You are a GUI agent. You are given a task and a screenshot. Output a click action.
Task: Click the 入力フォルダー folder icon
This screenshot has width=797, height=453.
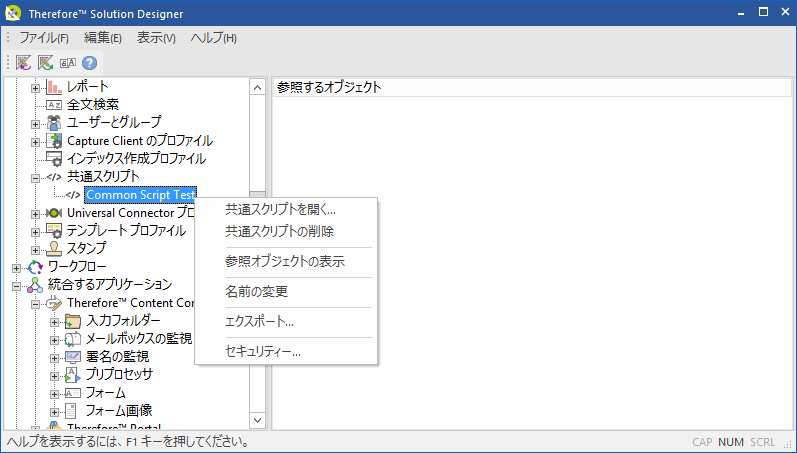coord(73,321)
